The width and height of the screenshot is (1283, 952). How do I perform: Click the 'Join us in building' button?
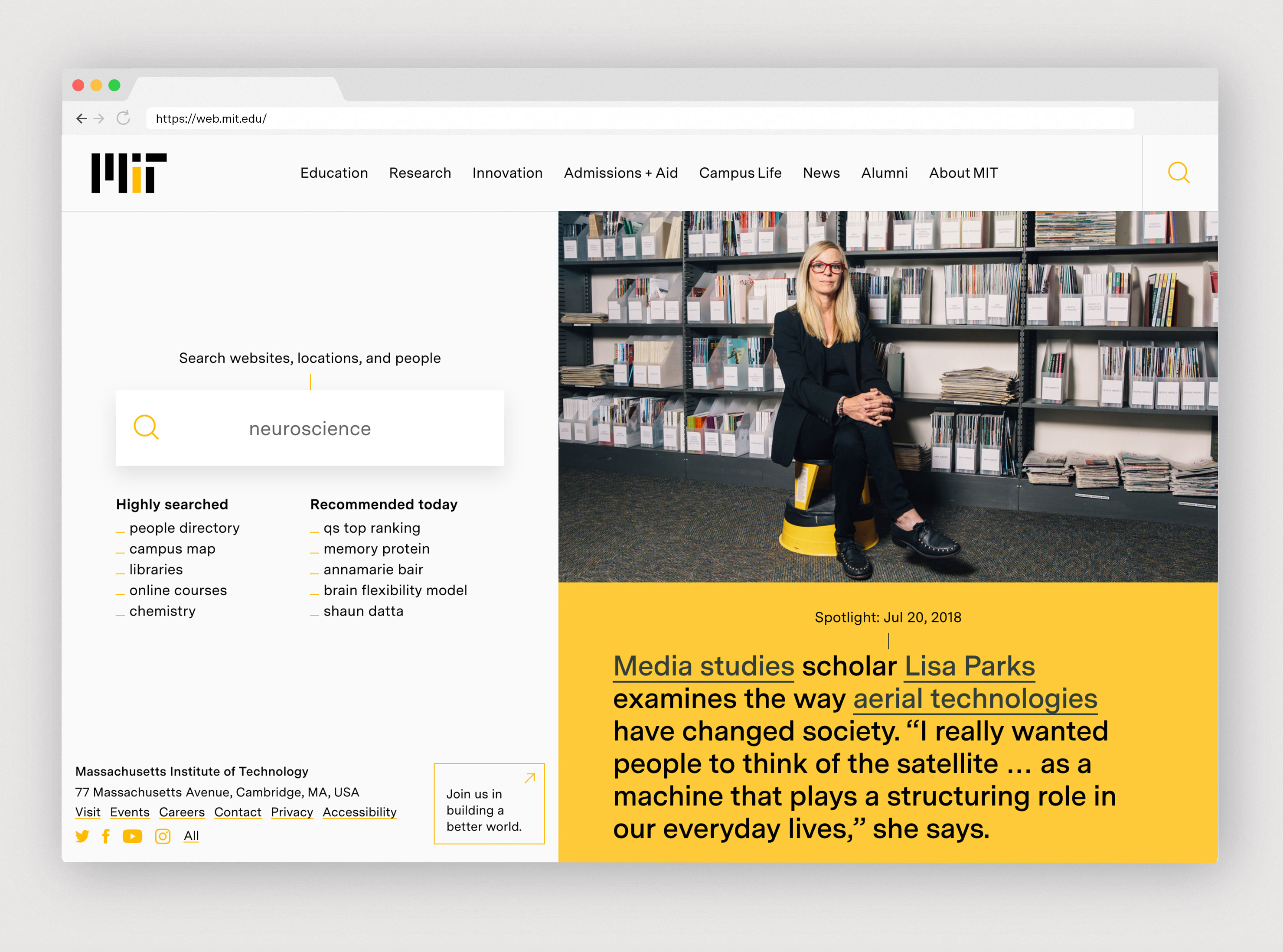488,804
